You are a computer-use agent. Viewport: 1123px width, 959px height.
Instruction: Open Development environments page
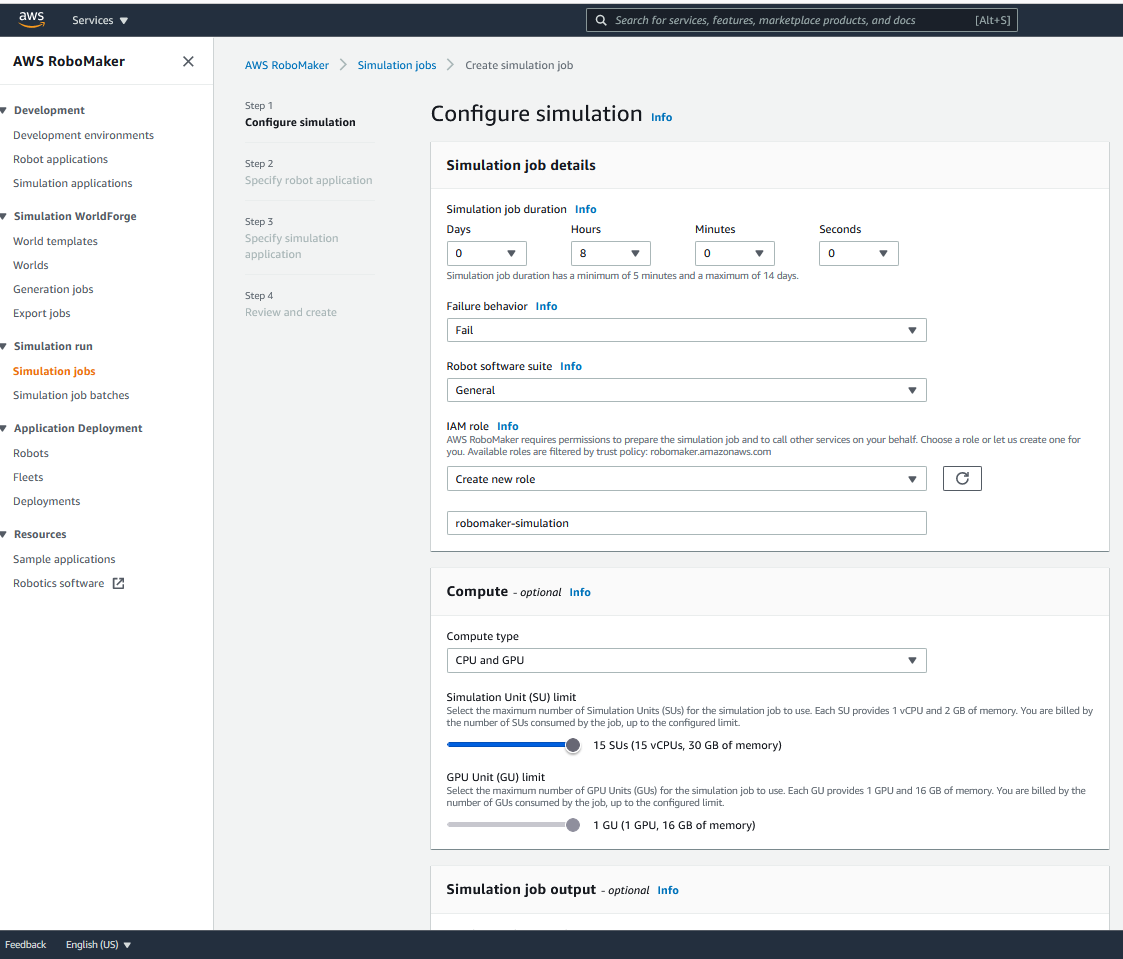(83, 135)
